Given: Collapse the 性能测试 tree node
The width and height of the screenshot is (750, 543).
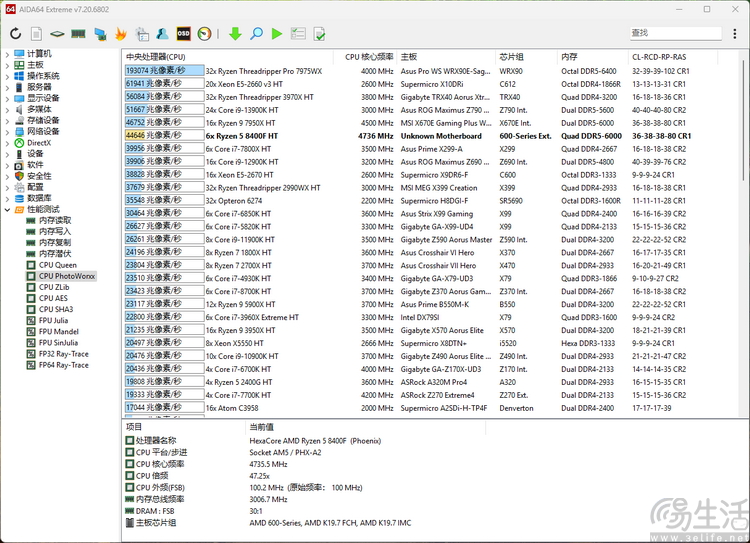Looking at the screenshot, I should [7, 209].
